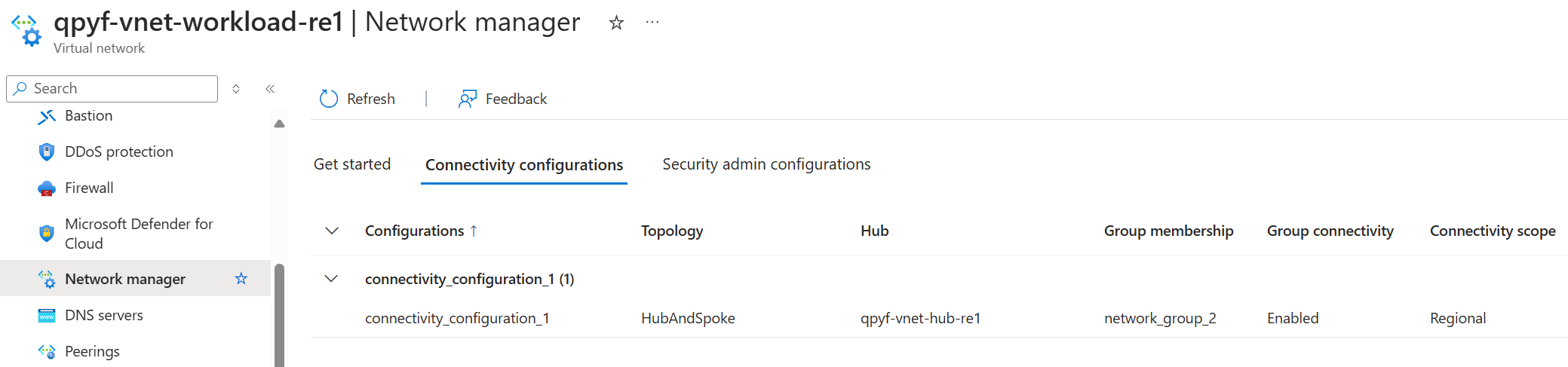Open the Peerings icon
The image size is (1568, 367).
47,352
